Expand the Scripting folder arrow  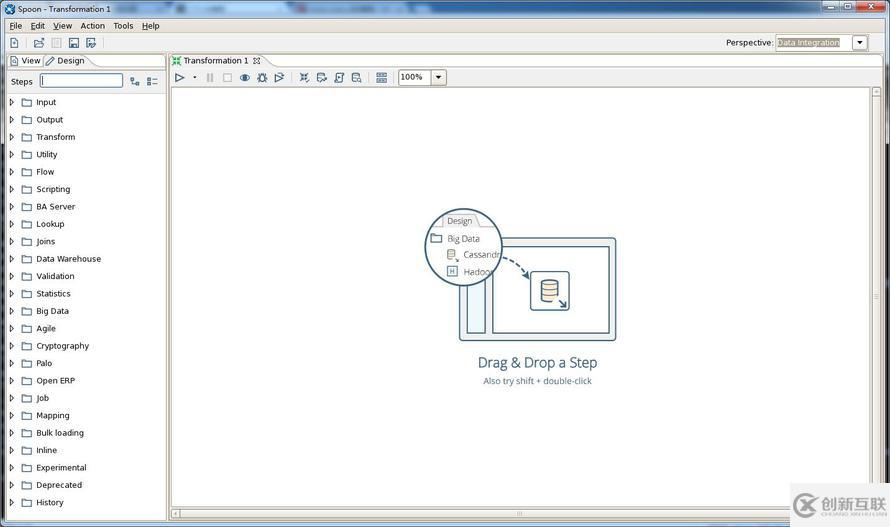tap(11, 189)
